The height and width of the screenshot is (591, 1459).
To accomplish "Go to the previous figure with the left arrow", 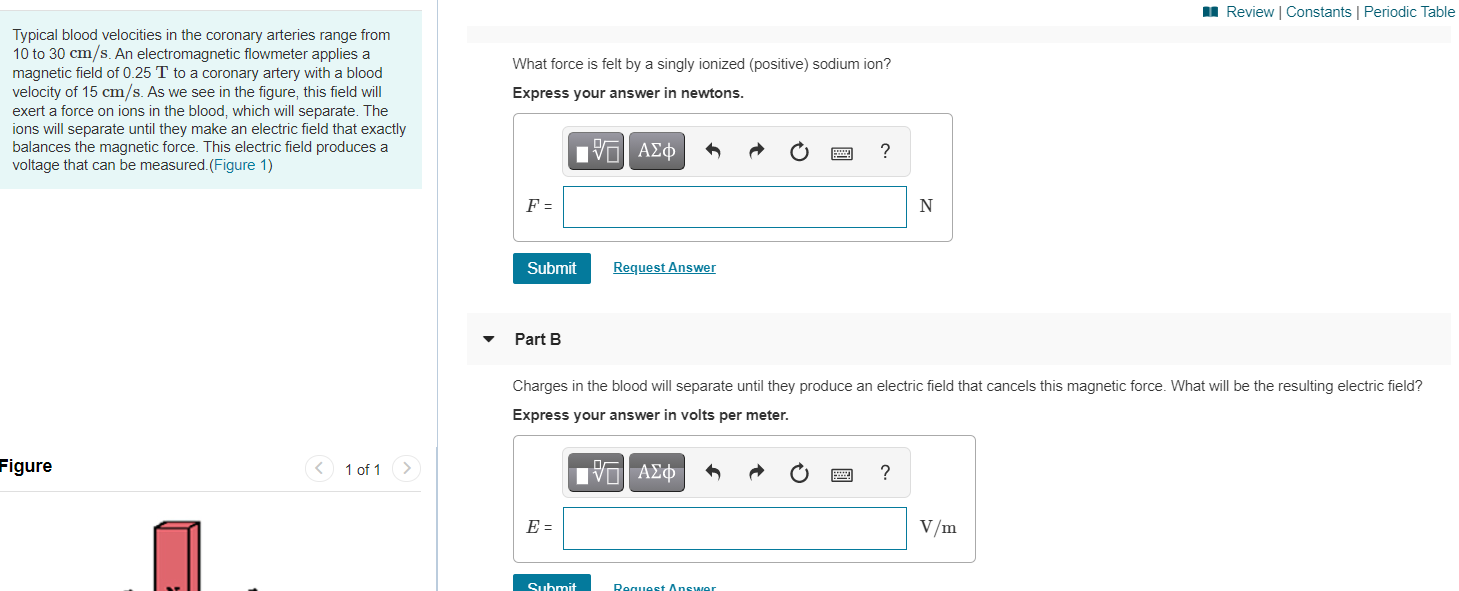I will coord(318,468).
